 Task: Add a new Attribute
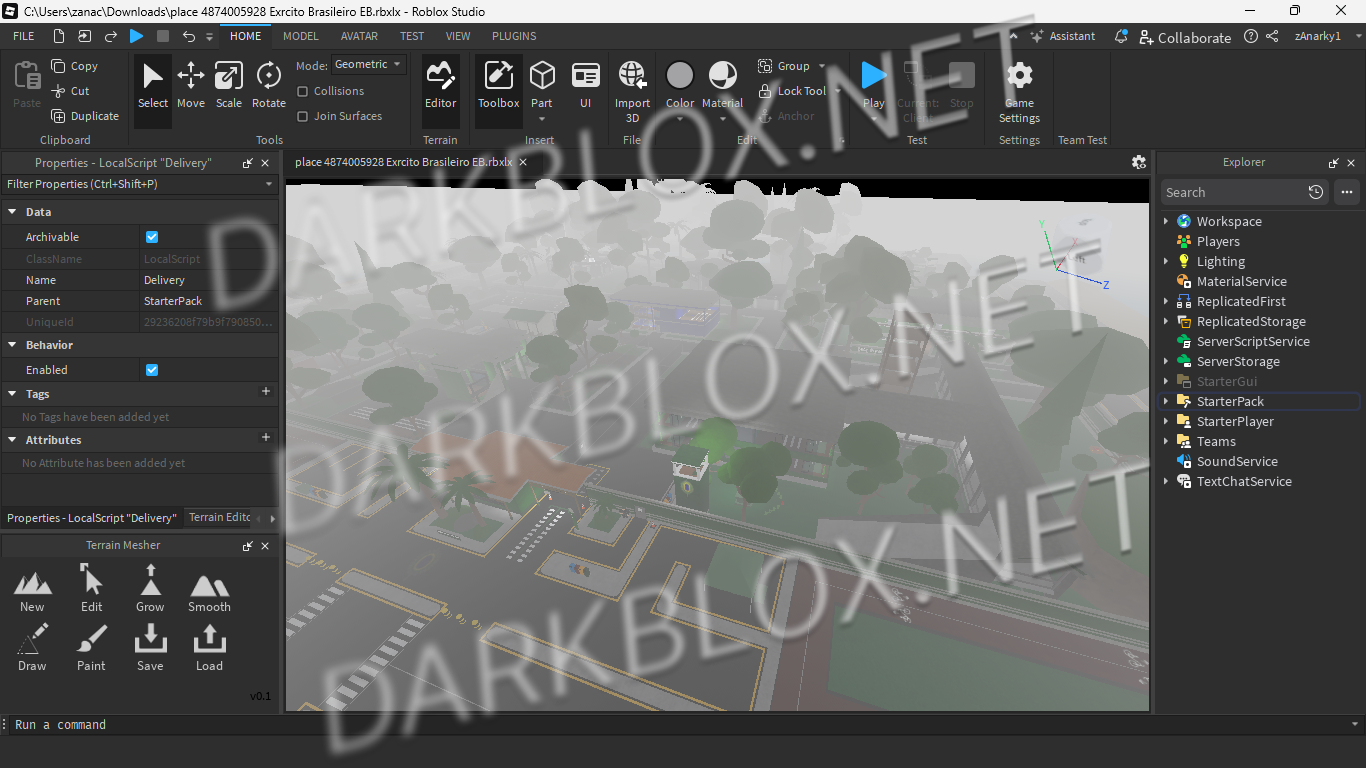[x=266, y=437]
